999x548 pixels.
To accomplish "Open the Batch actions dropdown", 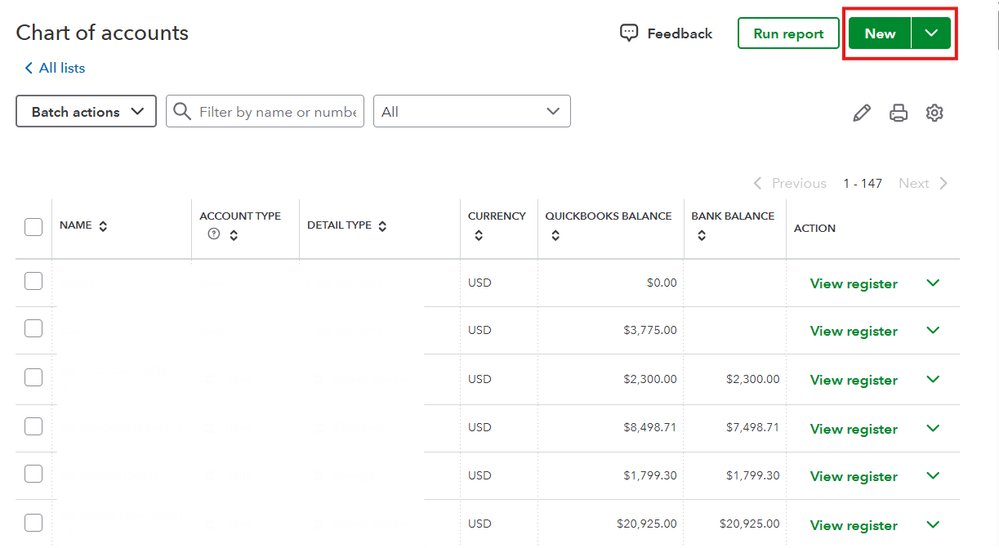I will click(86, 112).
